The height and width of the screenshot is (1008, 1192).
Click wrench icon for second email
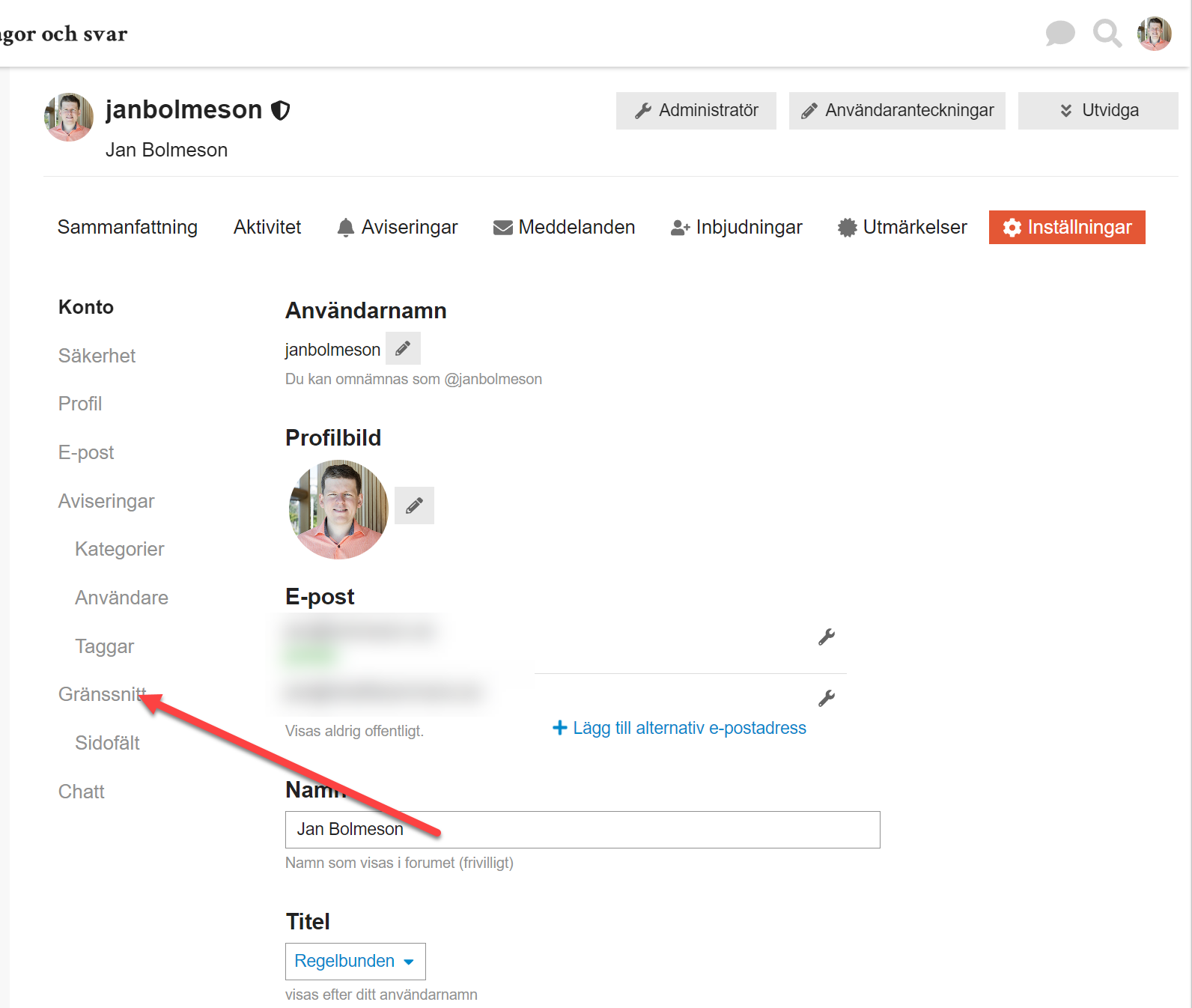826,699
